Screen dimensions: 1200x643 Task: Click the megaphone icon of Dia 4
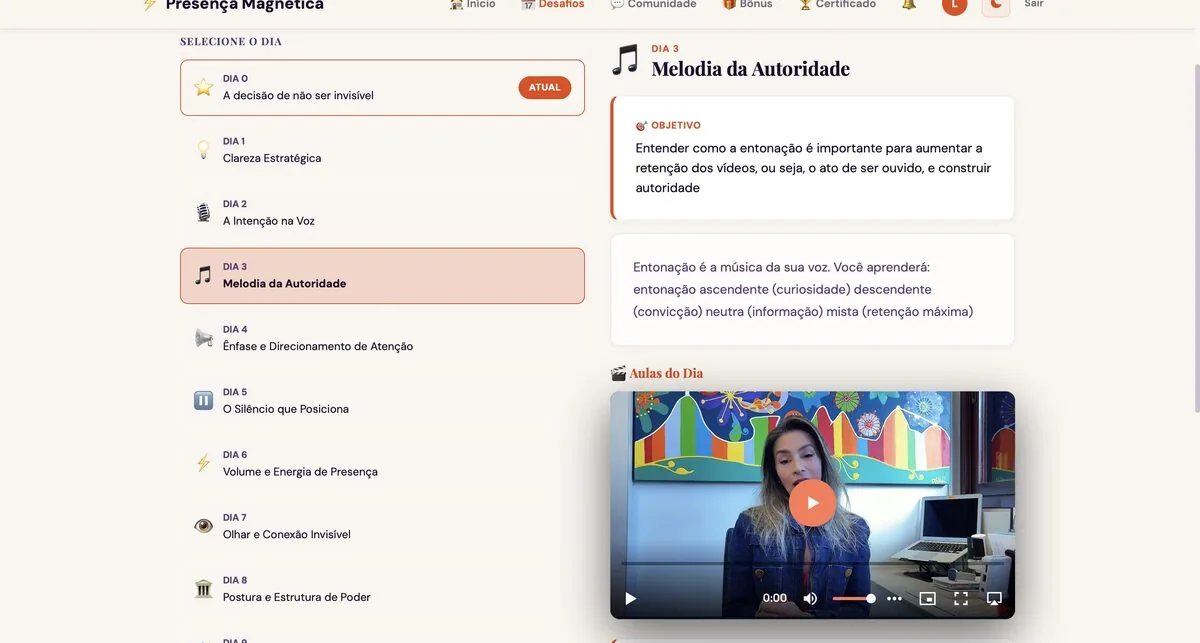coord(203,338)
